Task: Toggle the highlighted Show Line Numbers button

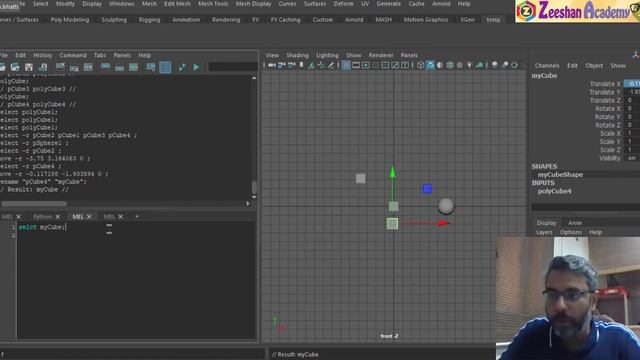Action: click(165, 67)
